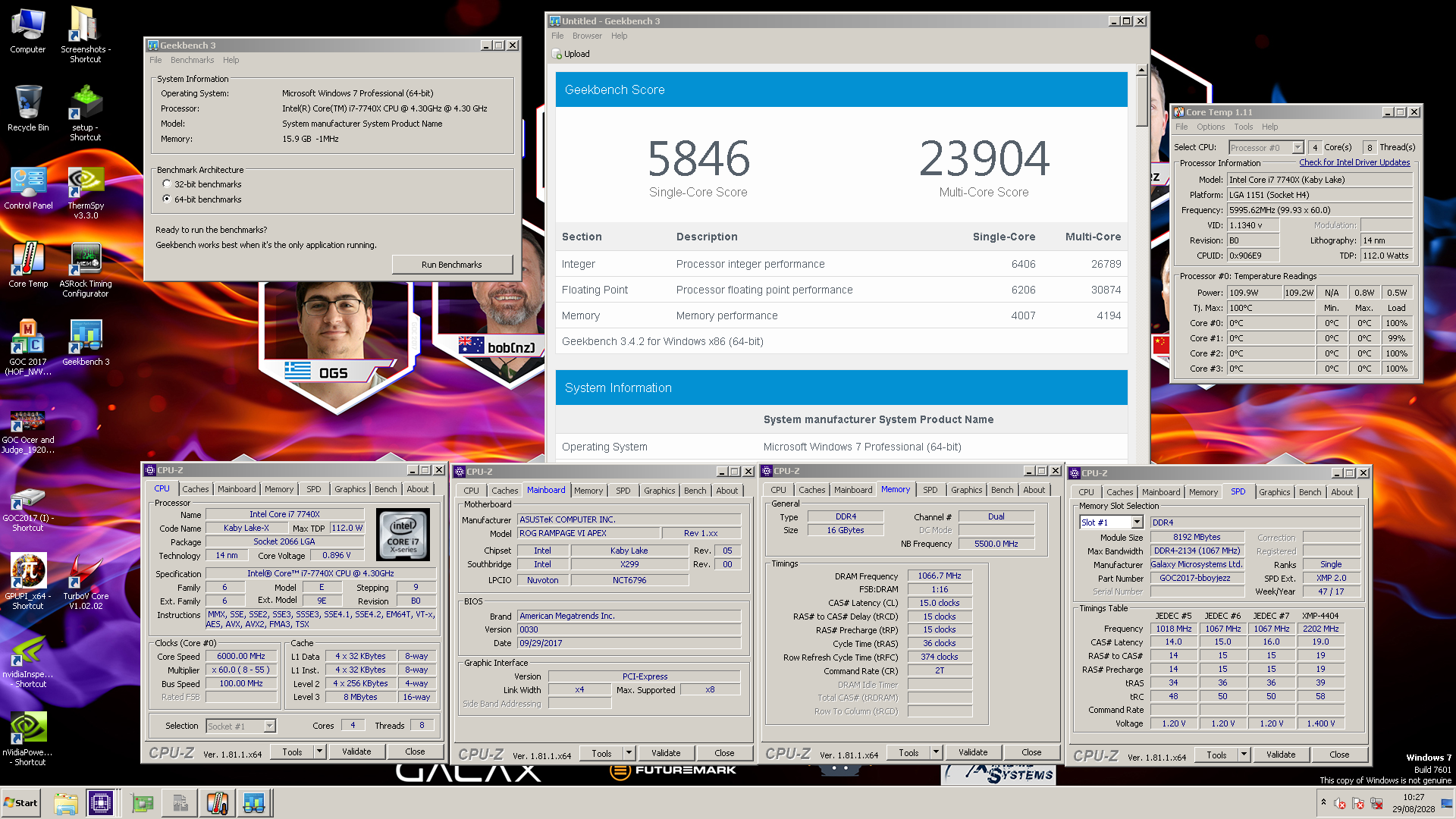Click the Multi-Core score 23904

click(984, 158)
